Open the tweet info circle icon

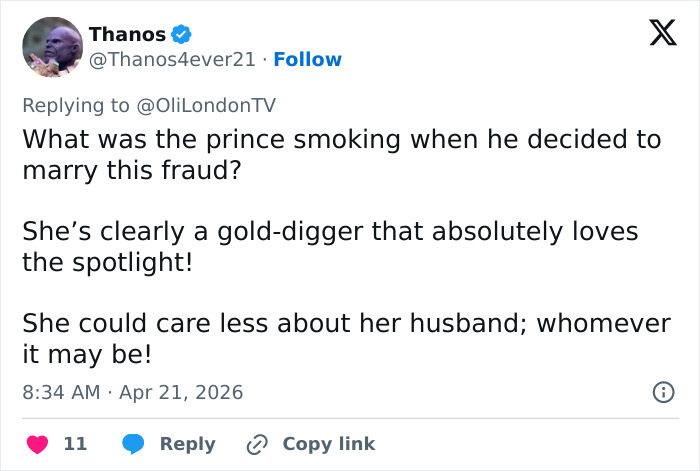tap(662, 393)
